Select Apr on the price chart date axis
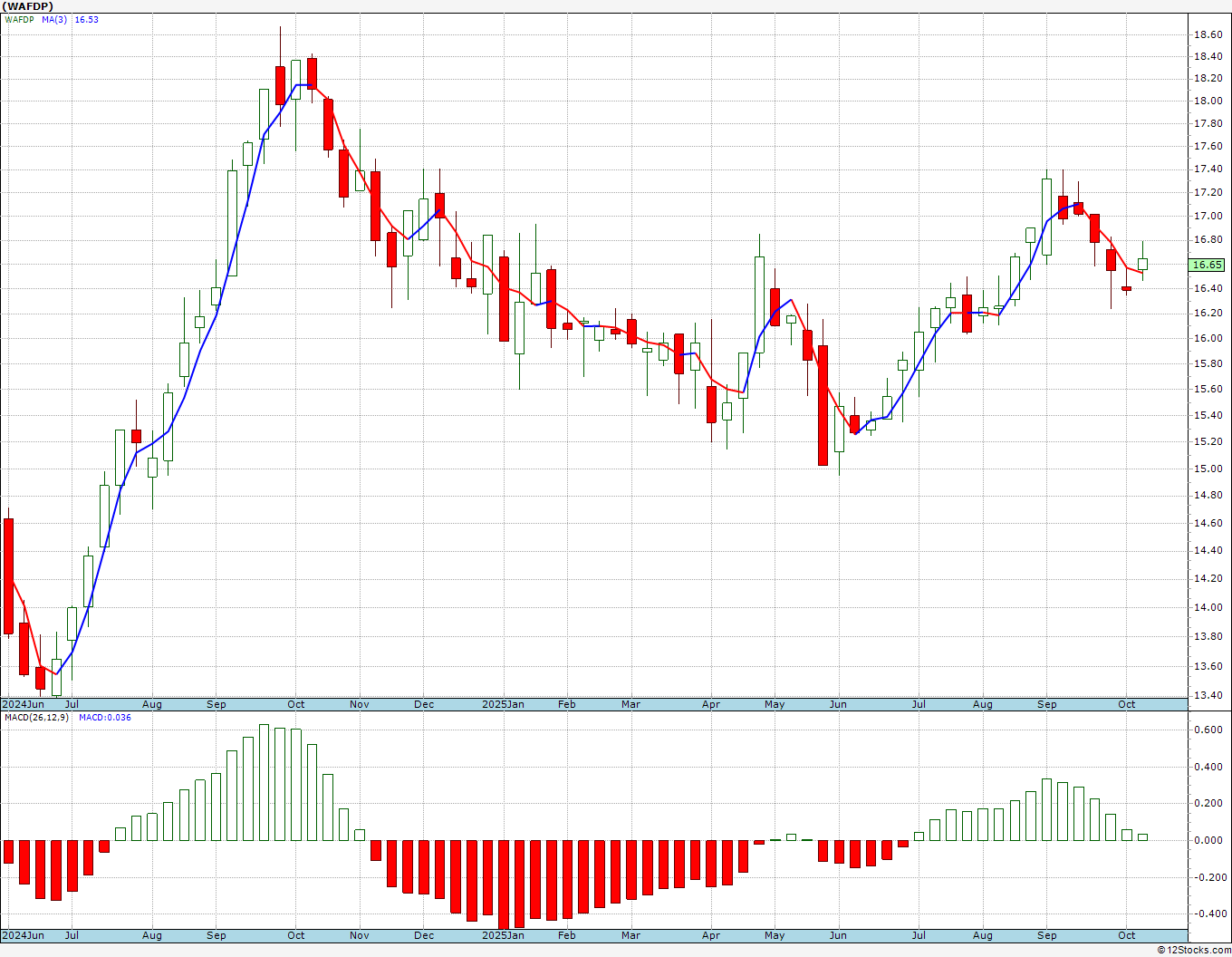The width and height of the screenshot is (1232, 957). [711, 704]
